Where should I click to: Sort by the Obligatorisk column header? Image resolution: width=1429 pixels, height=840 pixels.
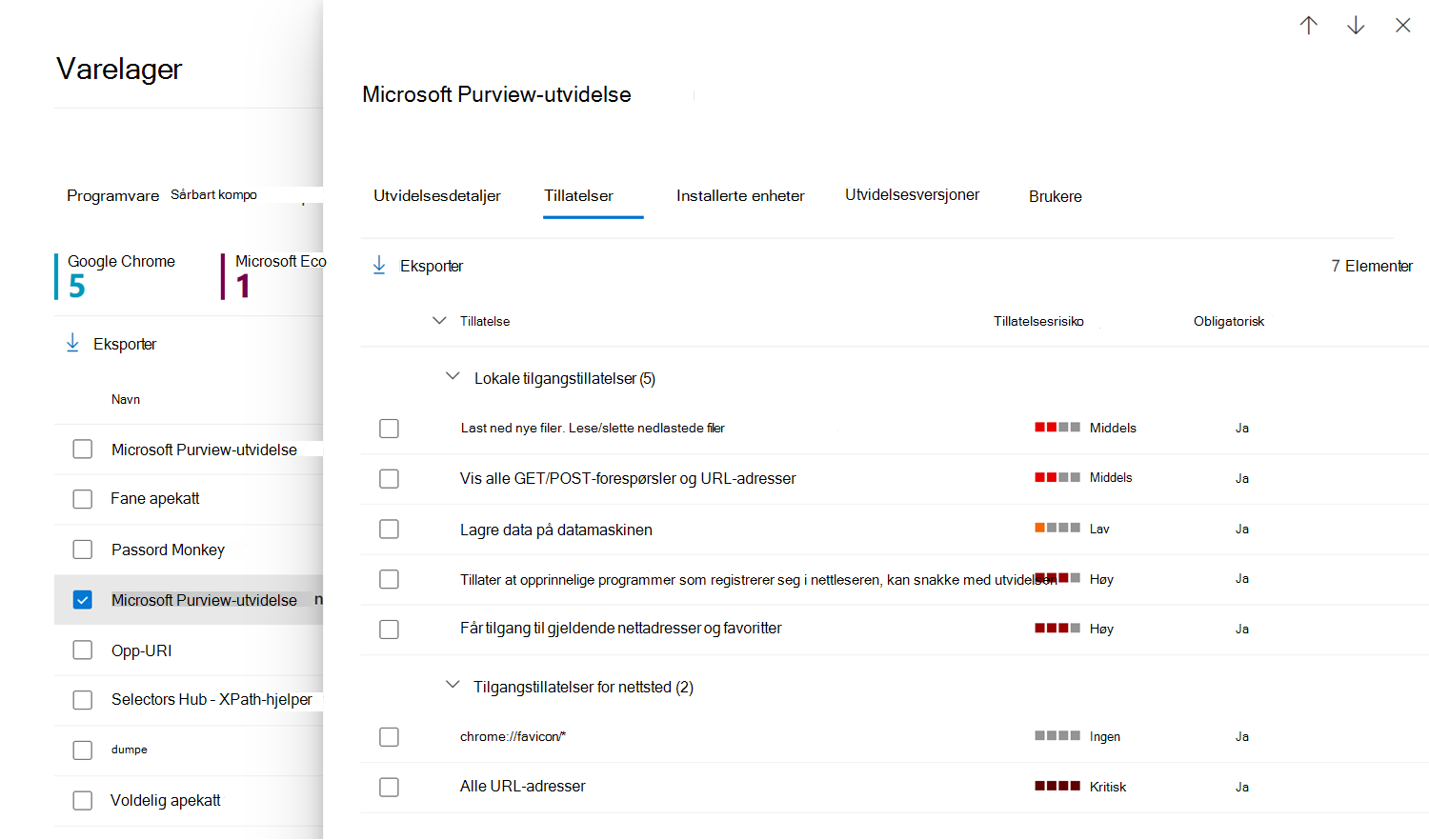(1229, 322)
